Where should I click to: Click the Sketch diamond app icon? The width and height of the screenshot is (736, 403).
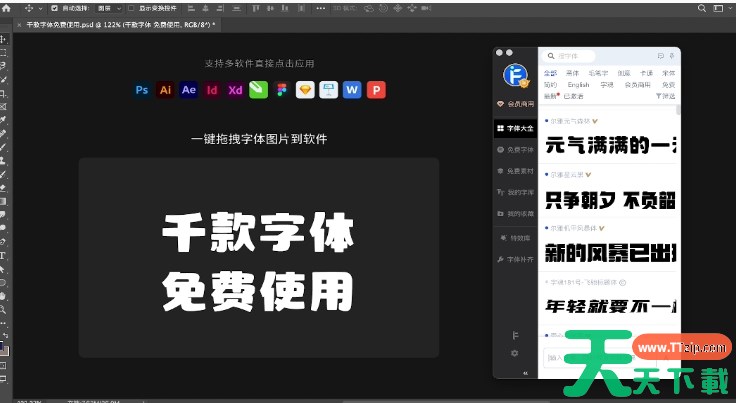pos(304,90)
